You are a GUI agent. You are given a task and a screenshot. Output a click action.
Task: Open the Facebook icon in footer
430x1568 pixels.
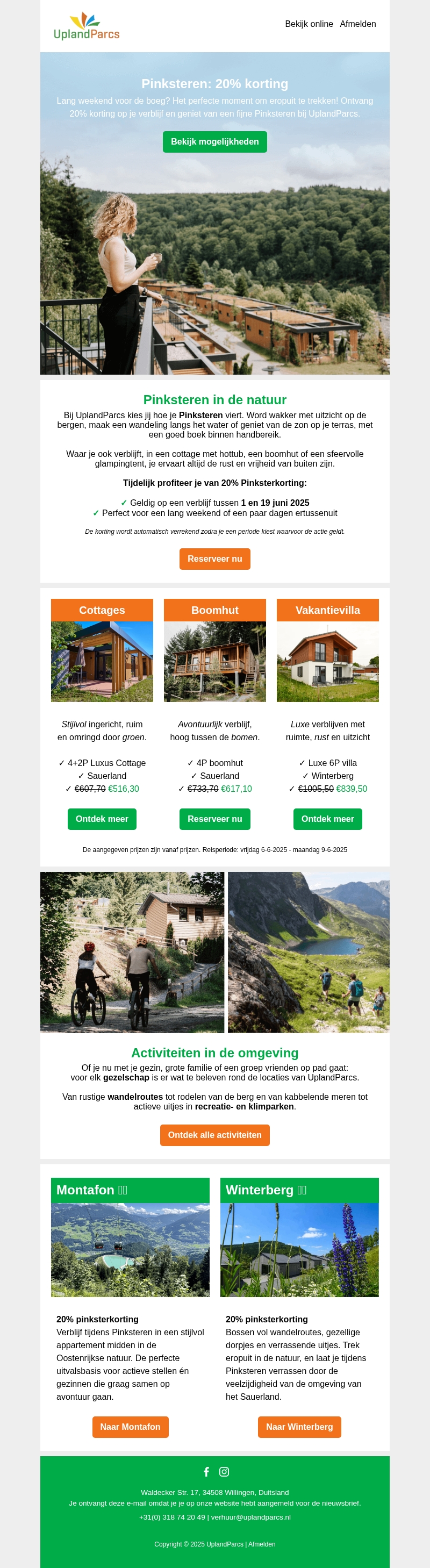(x=206, y=1471)
